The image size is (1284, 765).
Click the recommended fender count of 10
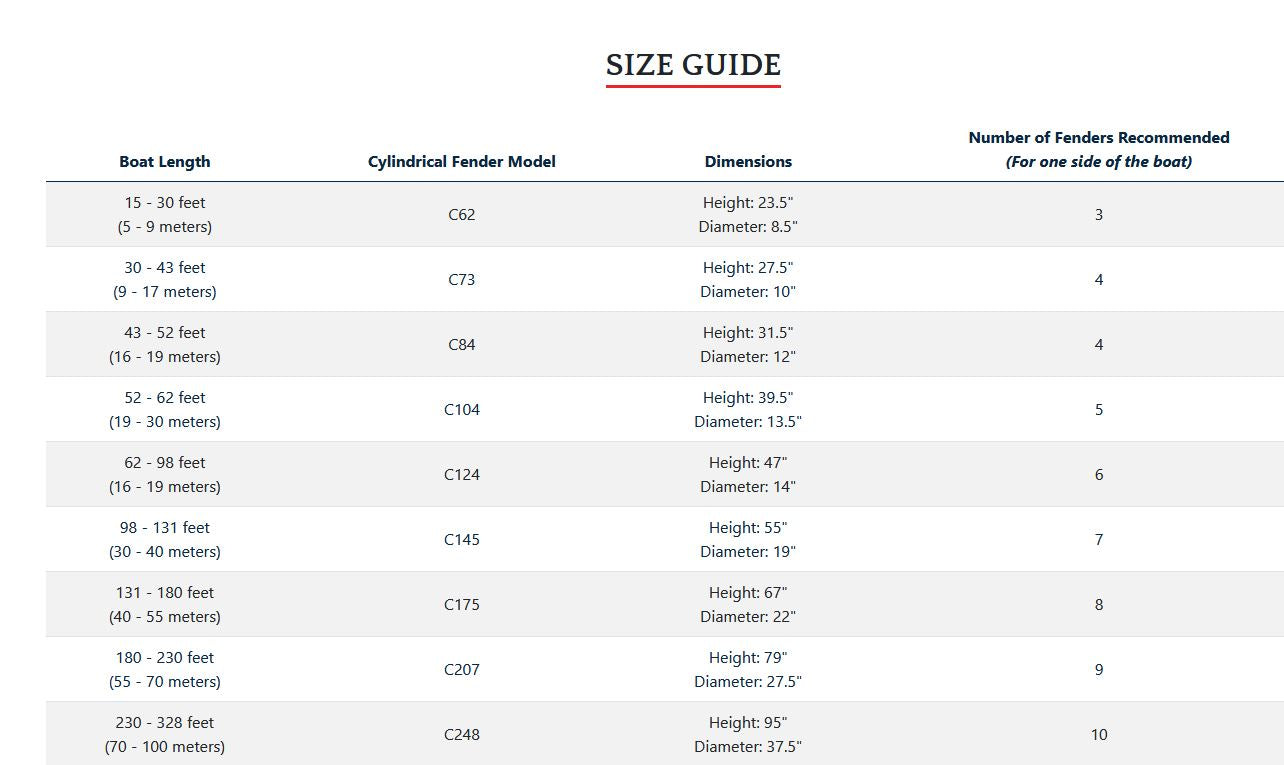pos(1099,734)
